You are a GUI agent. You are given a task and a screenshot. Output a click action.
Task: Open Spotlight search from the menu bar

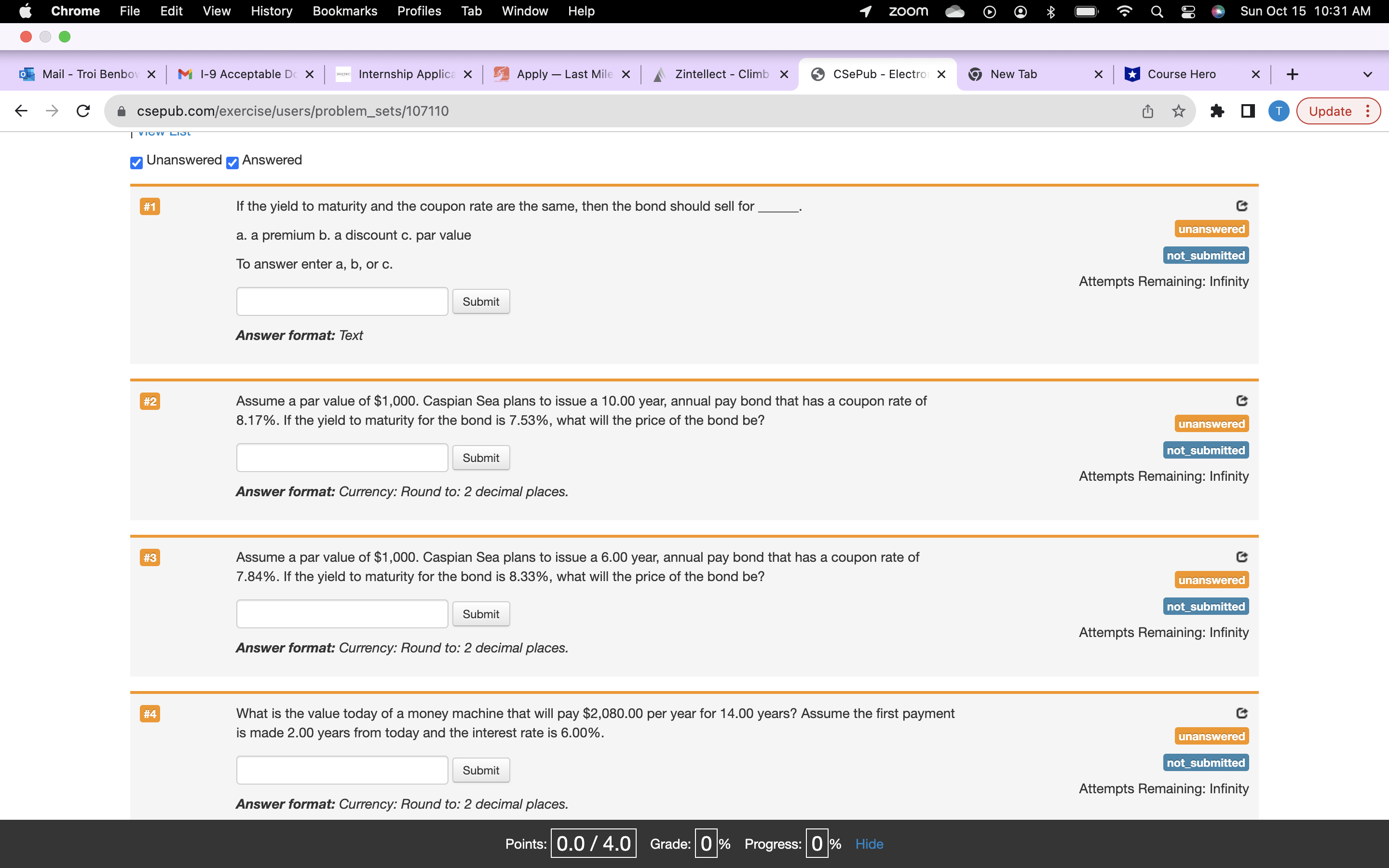pos(1157,11)
